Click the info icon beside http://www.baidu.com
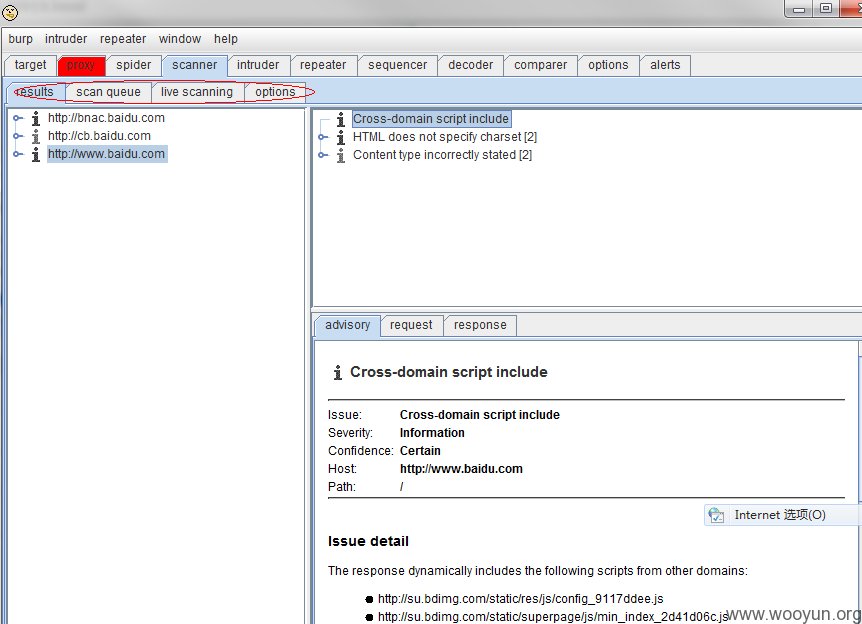Viewport: 862px width, 624px height. tap(36, 154)
